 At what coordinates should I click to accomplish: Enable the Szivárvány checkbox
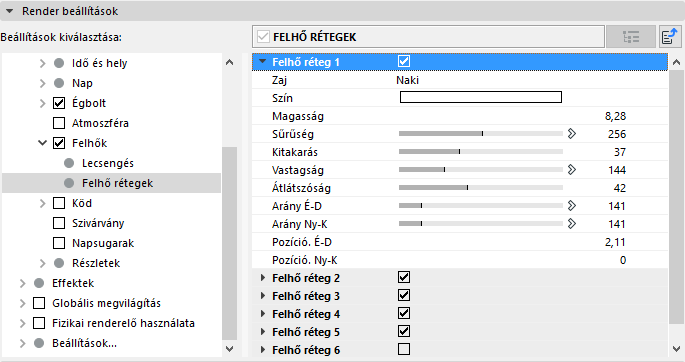[x=59, y=223]
